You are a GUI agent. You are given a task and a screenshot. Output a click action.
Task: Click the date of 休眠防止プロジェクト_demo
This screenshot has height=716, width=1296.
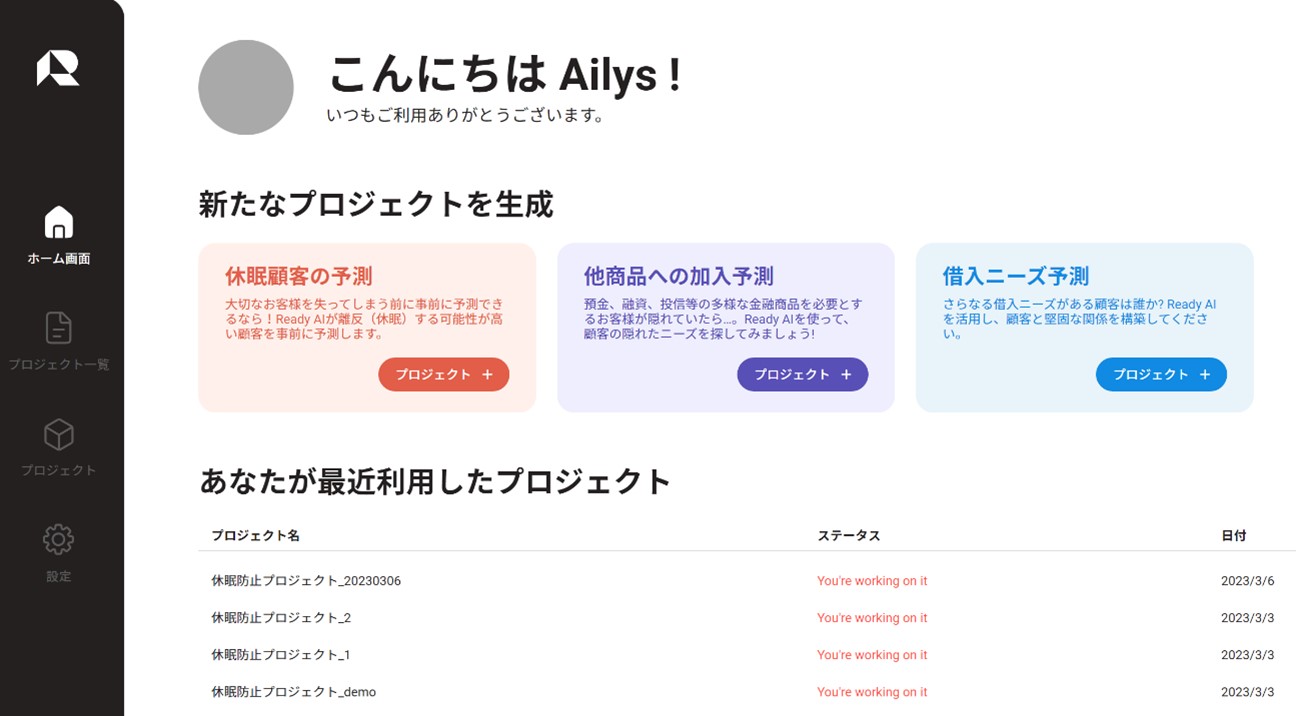(x=1248, y=692)
